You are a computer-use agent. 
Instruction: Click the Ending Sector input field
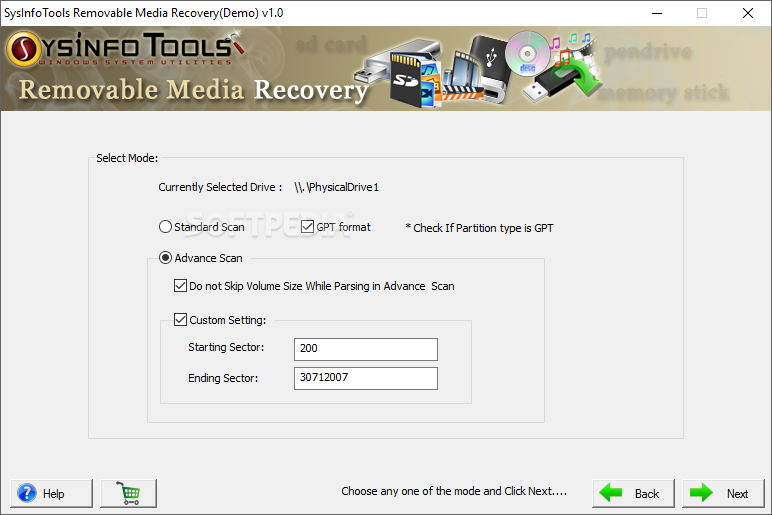pos(366,378)
